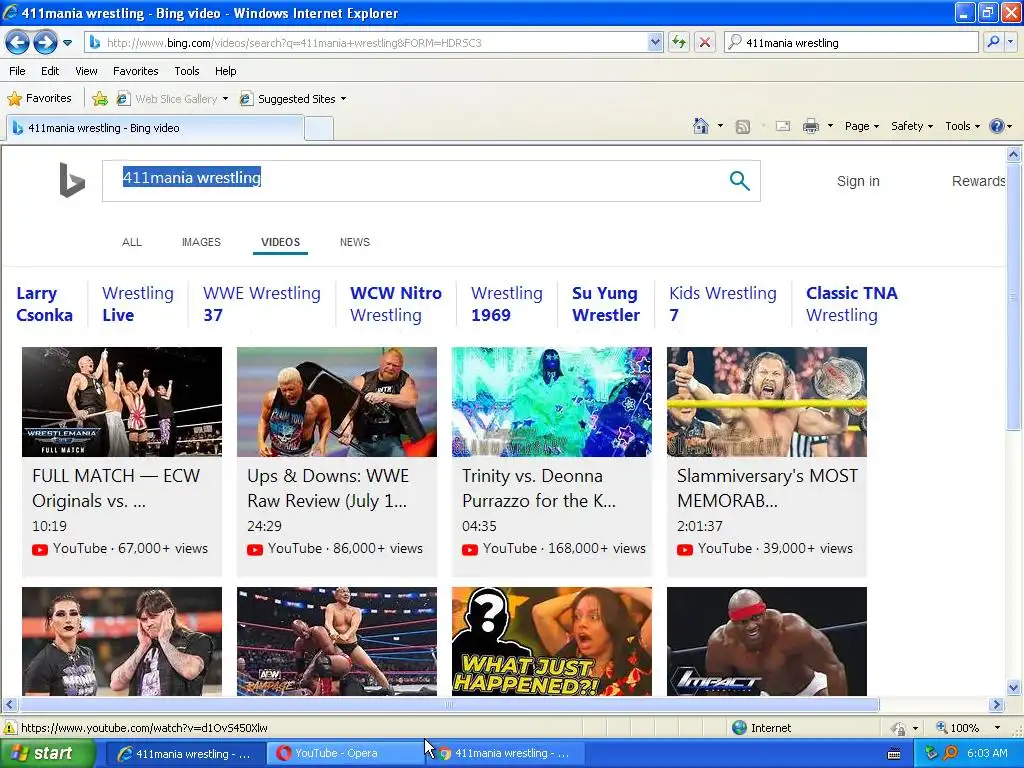Open FULL MATCH ECW Originals video thumbnail
The width and height of the screenshot is (1024, 768).
click(122, 402)
